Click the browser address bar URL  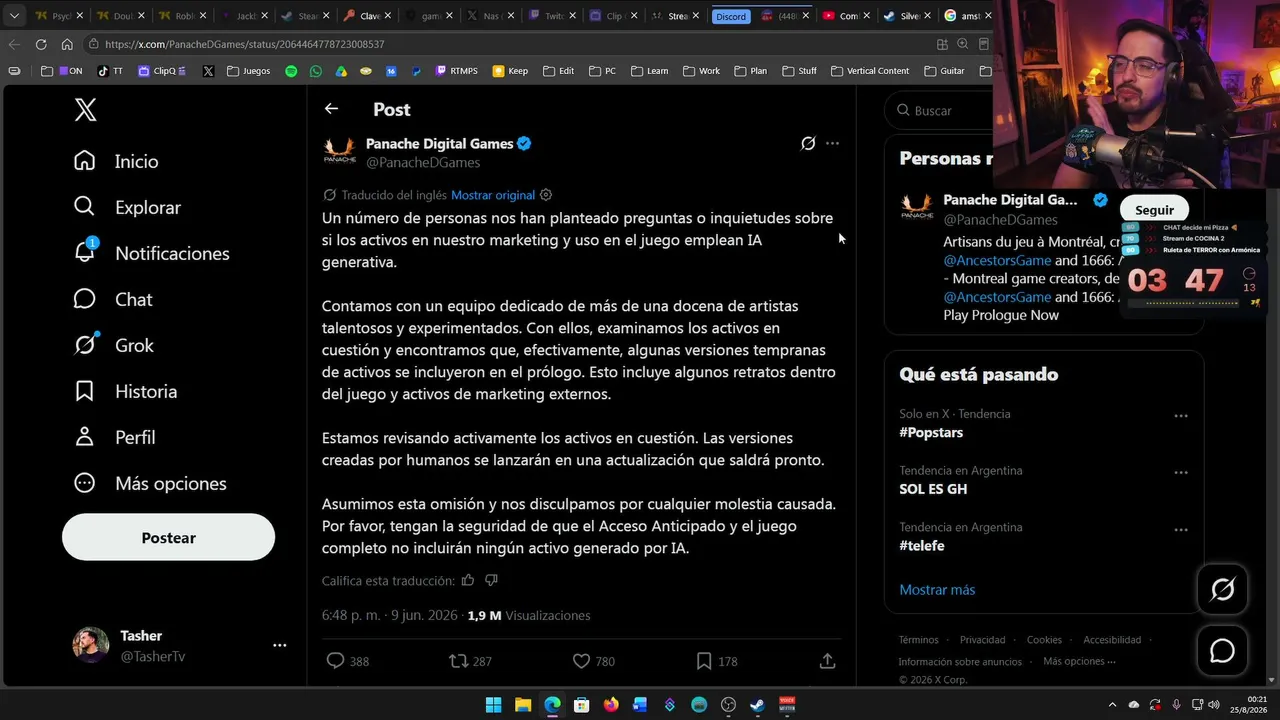245,44
